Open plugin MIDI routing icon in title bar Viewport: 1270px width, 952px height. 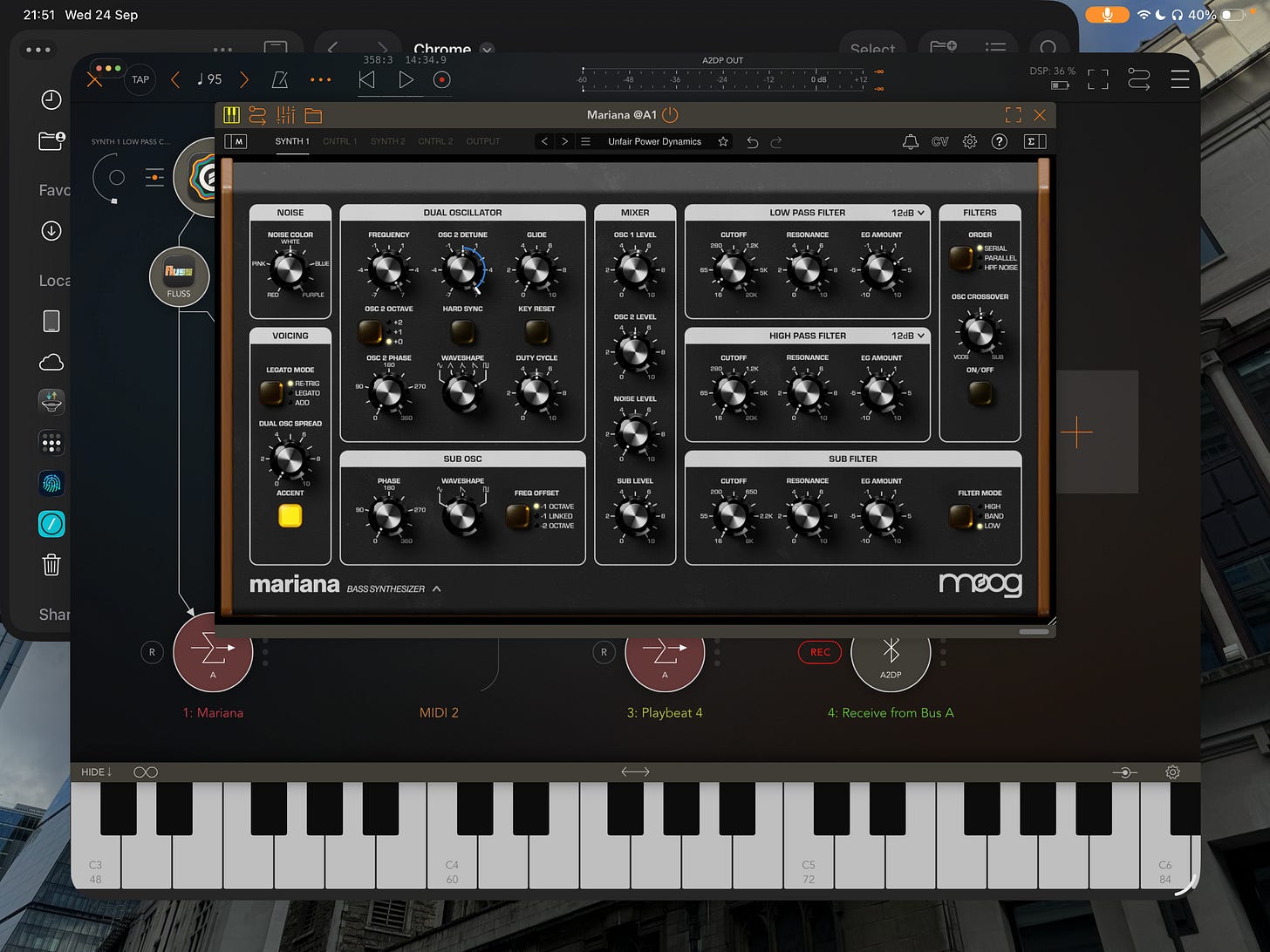(257, 115)
